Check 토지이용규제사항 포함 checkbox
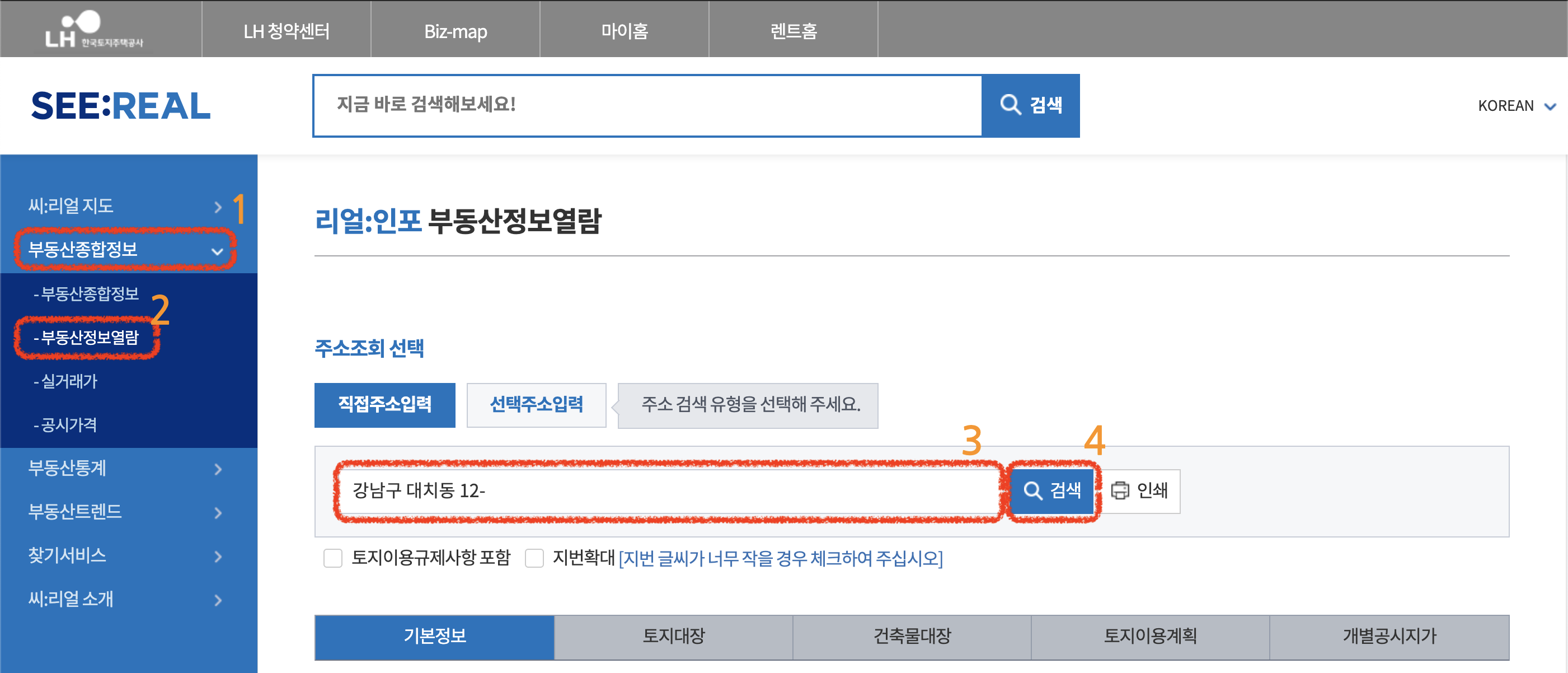The width and height of the screenshot is (1568, 673). click(333, 558)
